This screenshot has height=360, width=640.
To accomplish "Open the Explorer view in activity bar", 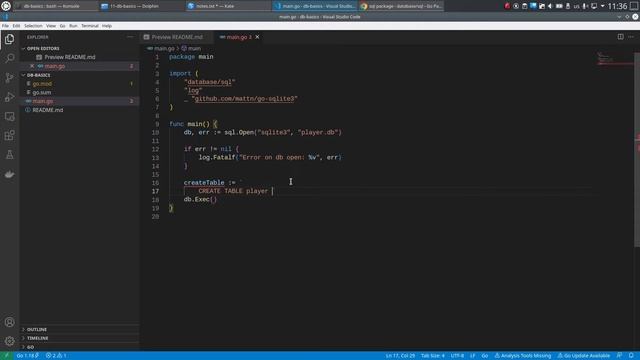I will coord(9,39).
